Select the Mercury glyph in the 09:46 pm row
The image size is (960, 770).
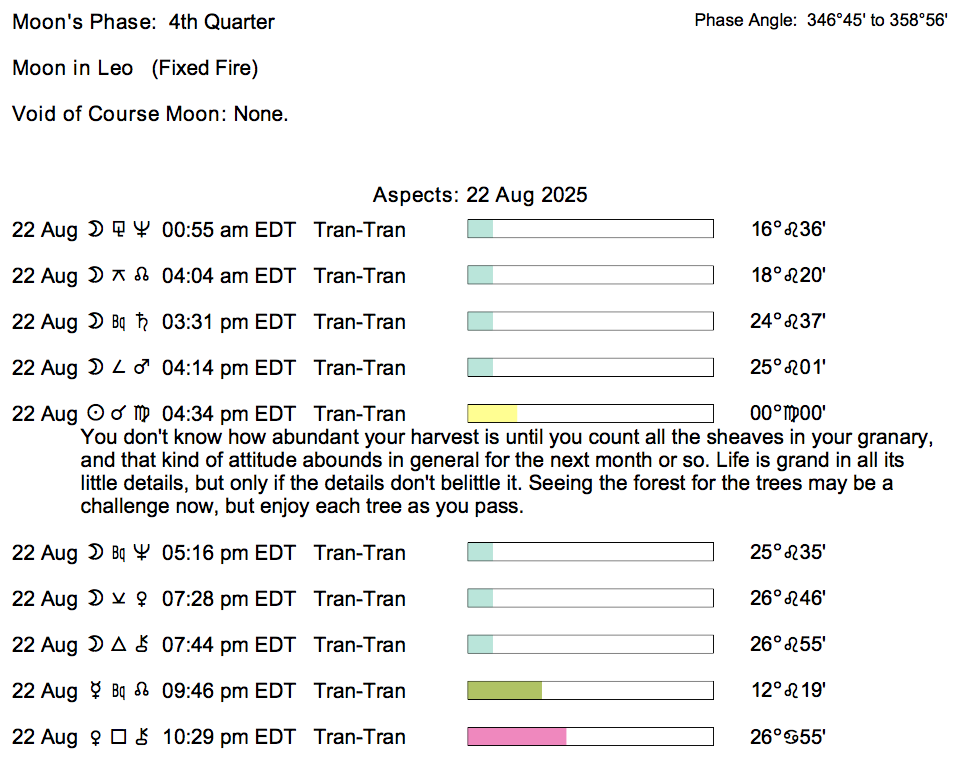(94, 691)
